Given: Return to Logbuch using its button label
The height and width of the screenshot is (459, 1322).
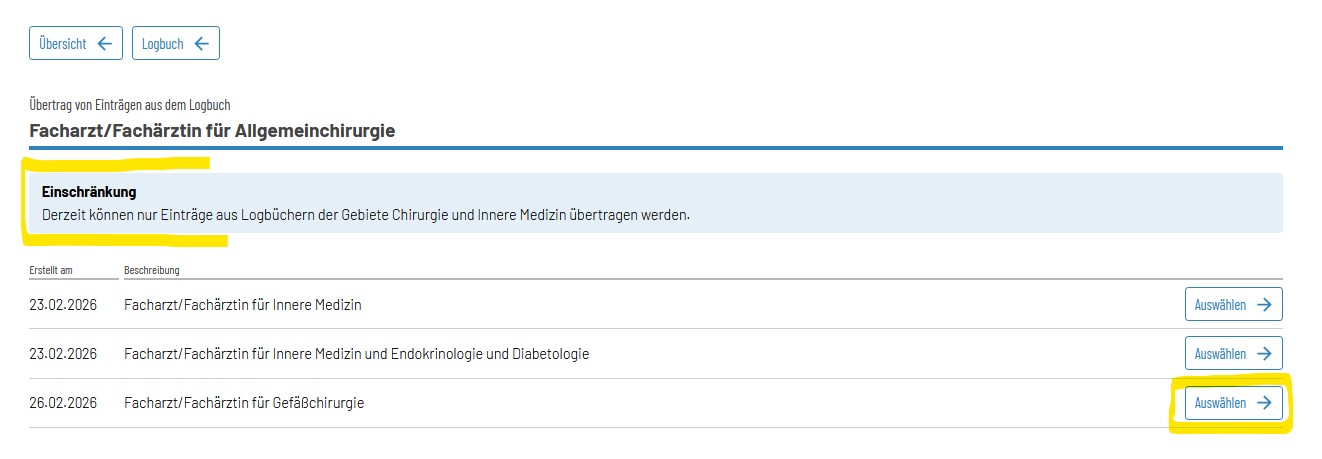Looking at the screenshot, I should 162,44.
